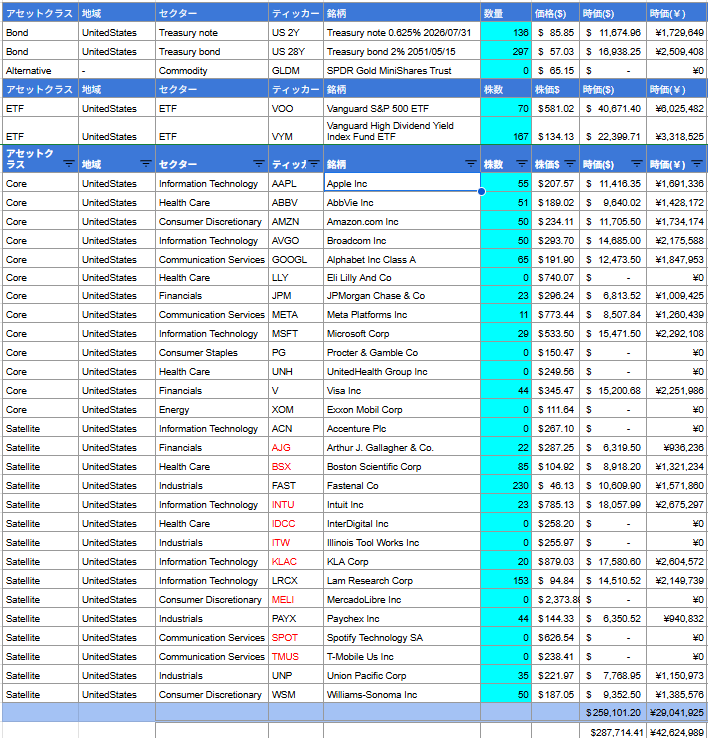Select the 'Union Pacific Corp' cell
708x738 pixels.
(x=402, y=674)
